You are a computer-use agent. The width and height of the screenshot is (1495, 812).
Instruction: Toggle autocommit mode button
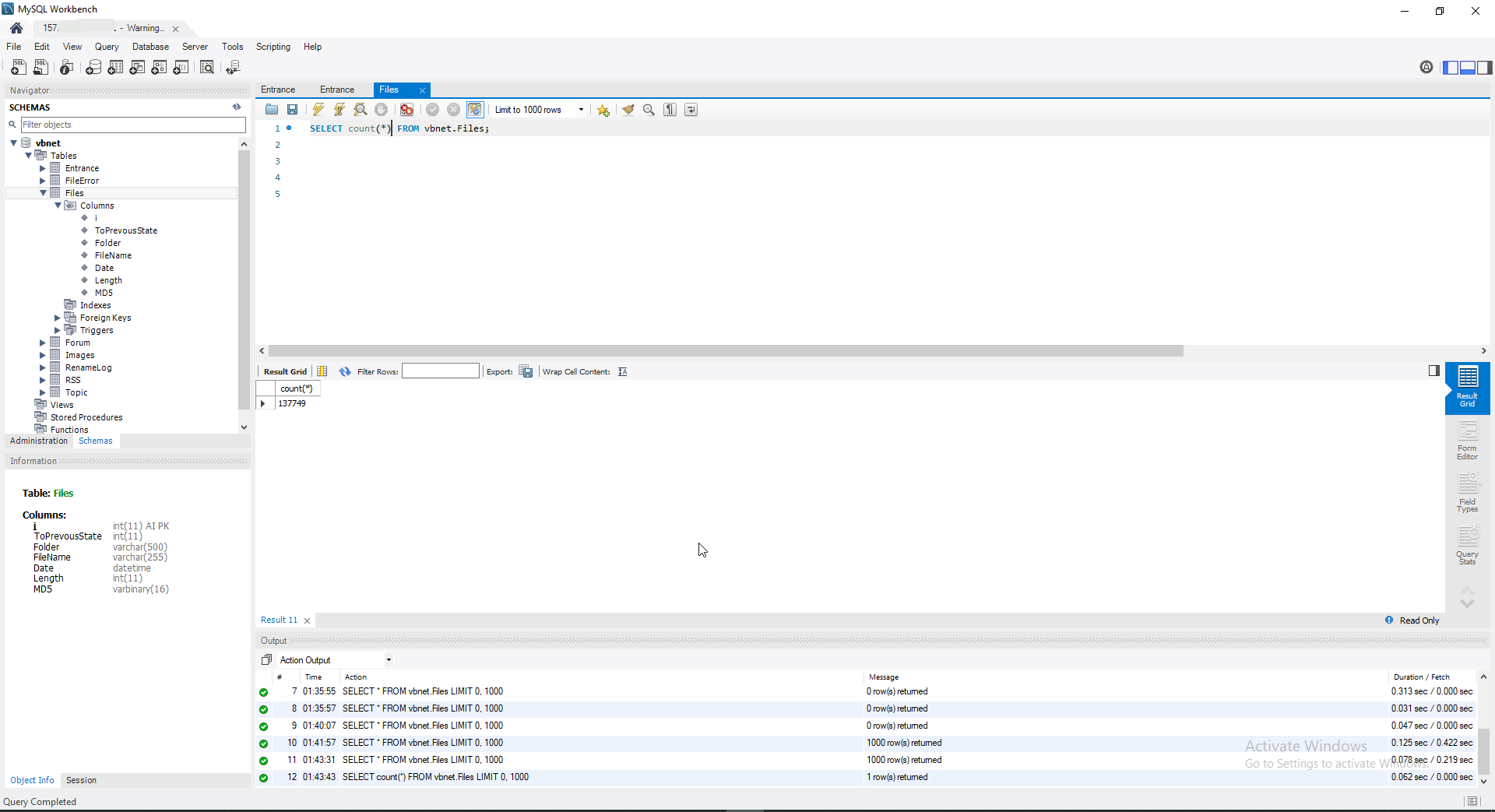pos(475,110)
